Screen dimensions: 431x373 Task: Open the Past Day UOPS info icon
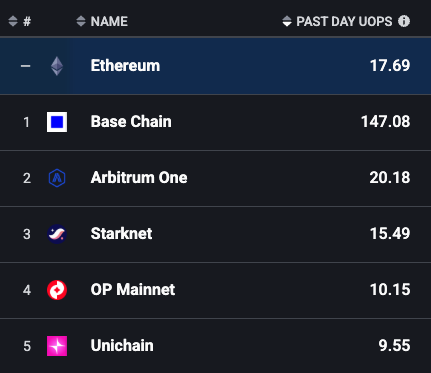tap(404, 21)
